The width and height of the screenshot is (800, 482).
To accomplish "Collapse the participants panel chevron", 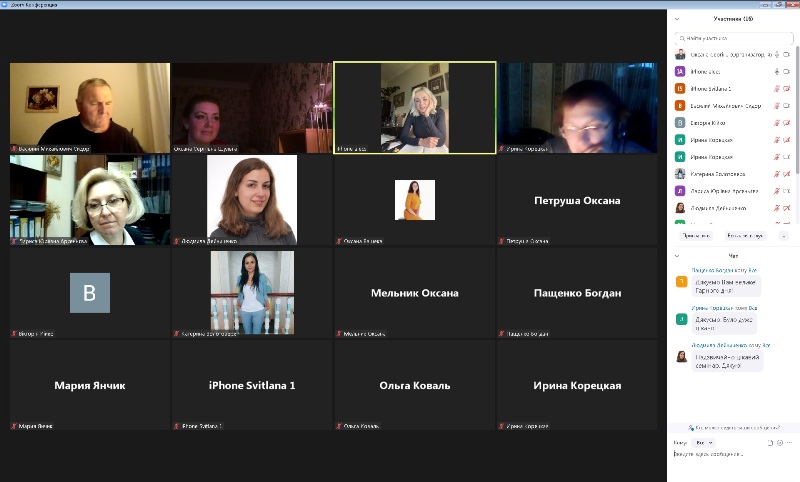I will pyautogui.click(x=677, y=19).
